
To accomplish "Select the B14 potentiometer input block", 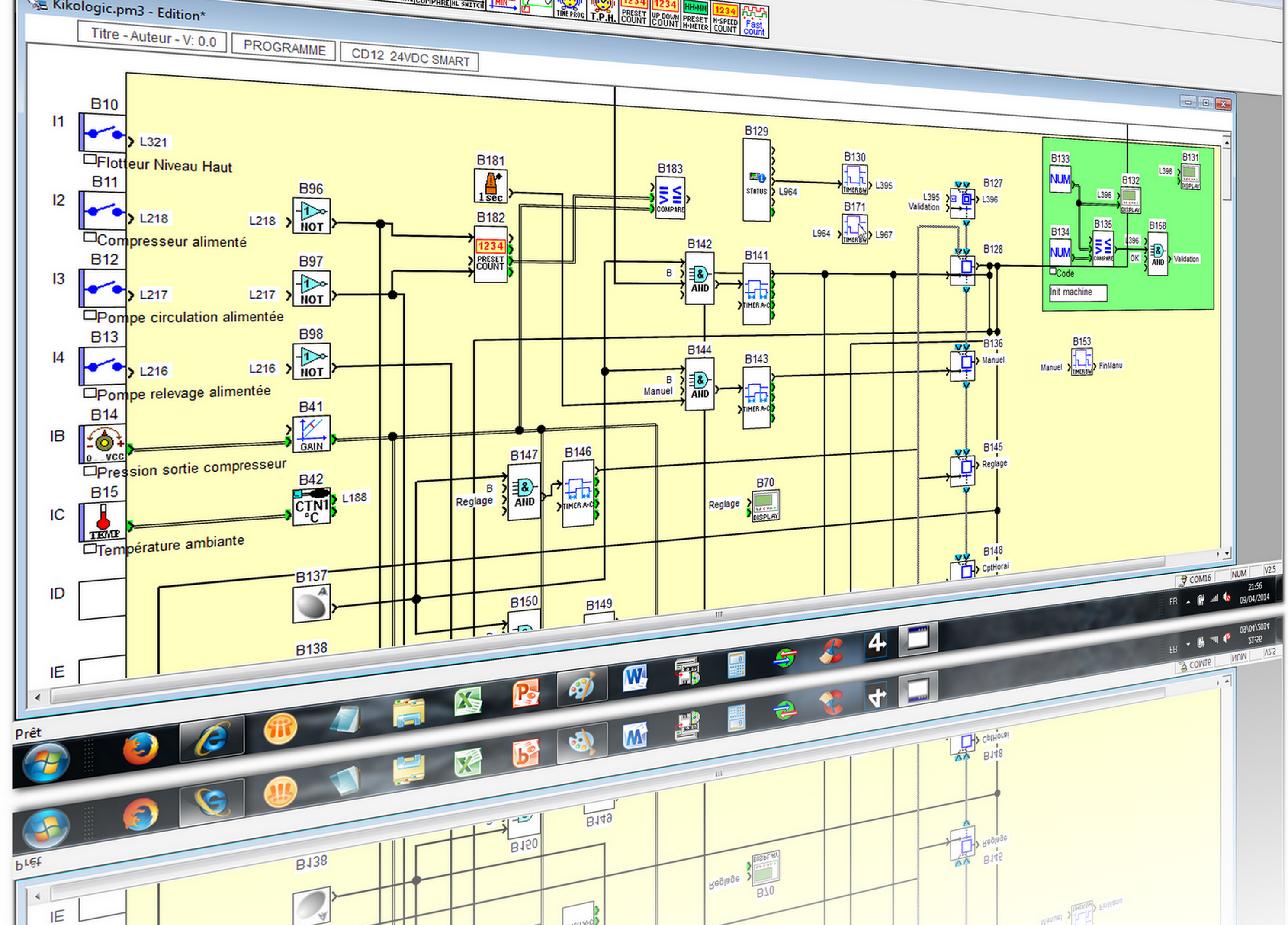I will (102, 444).
